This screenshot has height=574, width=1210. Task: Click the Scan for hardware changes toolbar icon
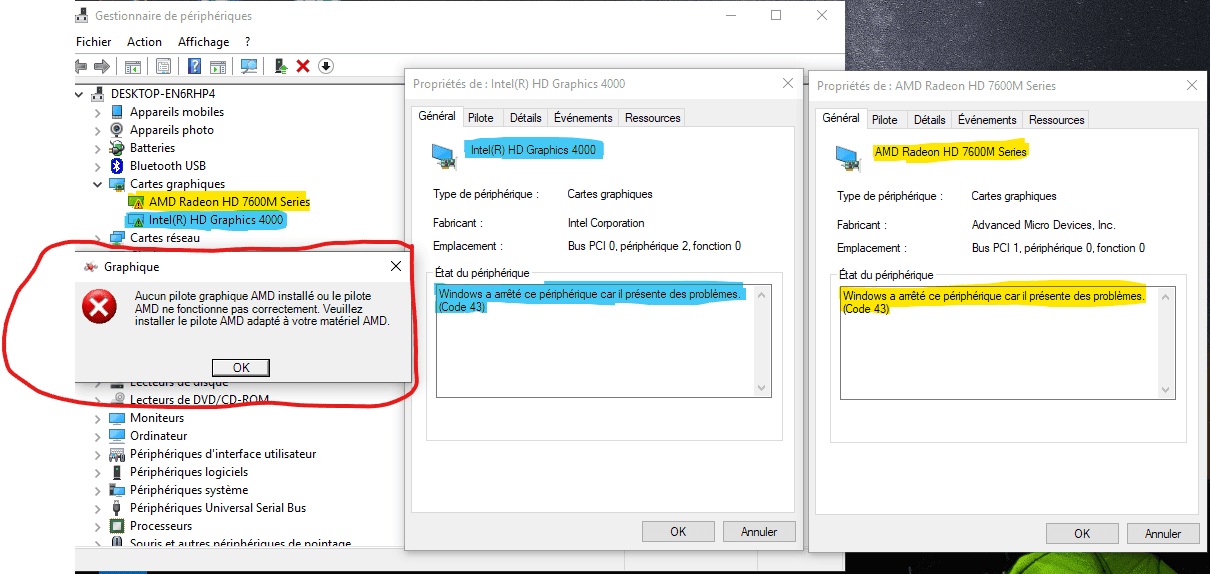coord(249,66)
